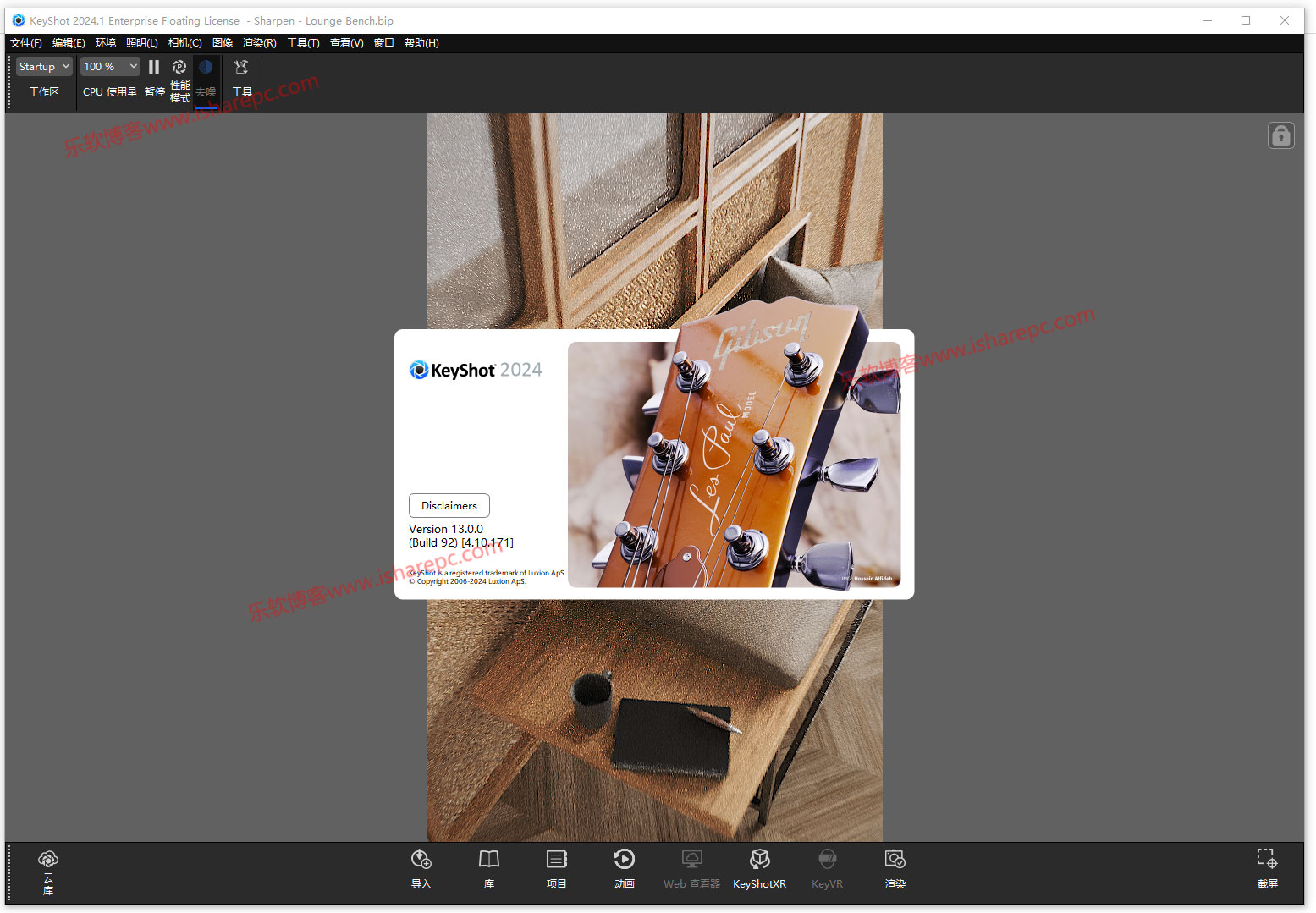Open the Camera menu

[185, 43]
